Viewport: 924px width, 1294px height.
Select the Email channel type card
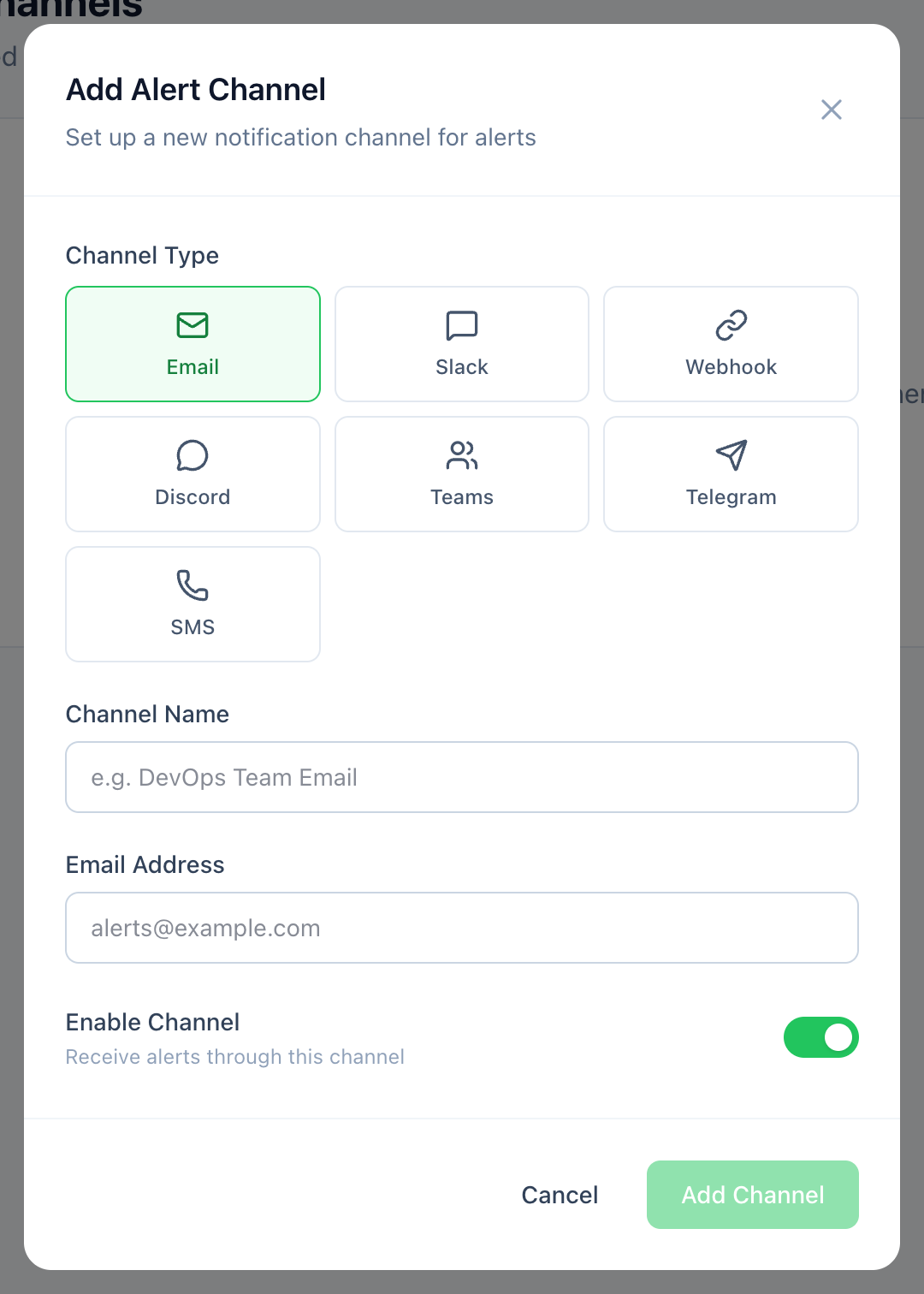tap(192, 344)
